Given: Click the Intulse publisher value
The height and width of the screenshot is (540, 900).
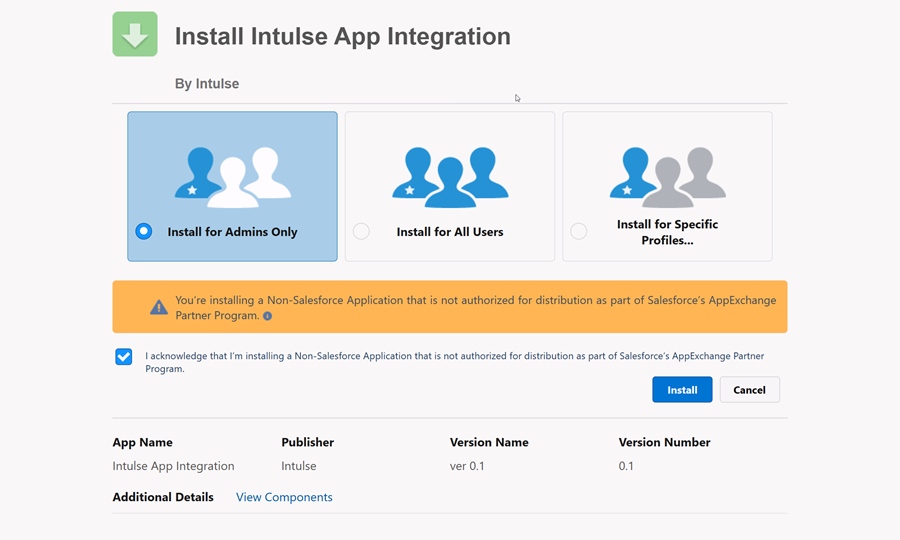Looking at the screenshot, I should click(x=298, y=466).
